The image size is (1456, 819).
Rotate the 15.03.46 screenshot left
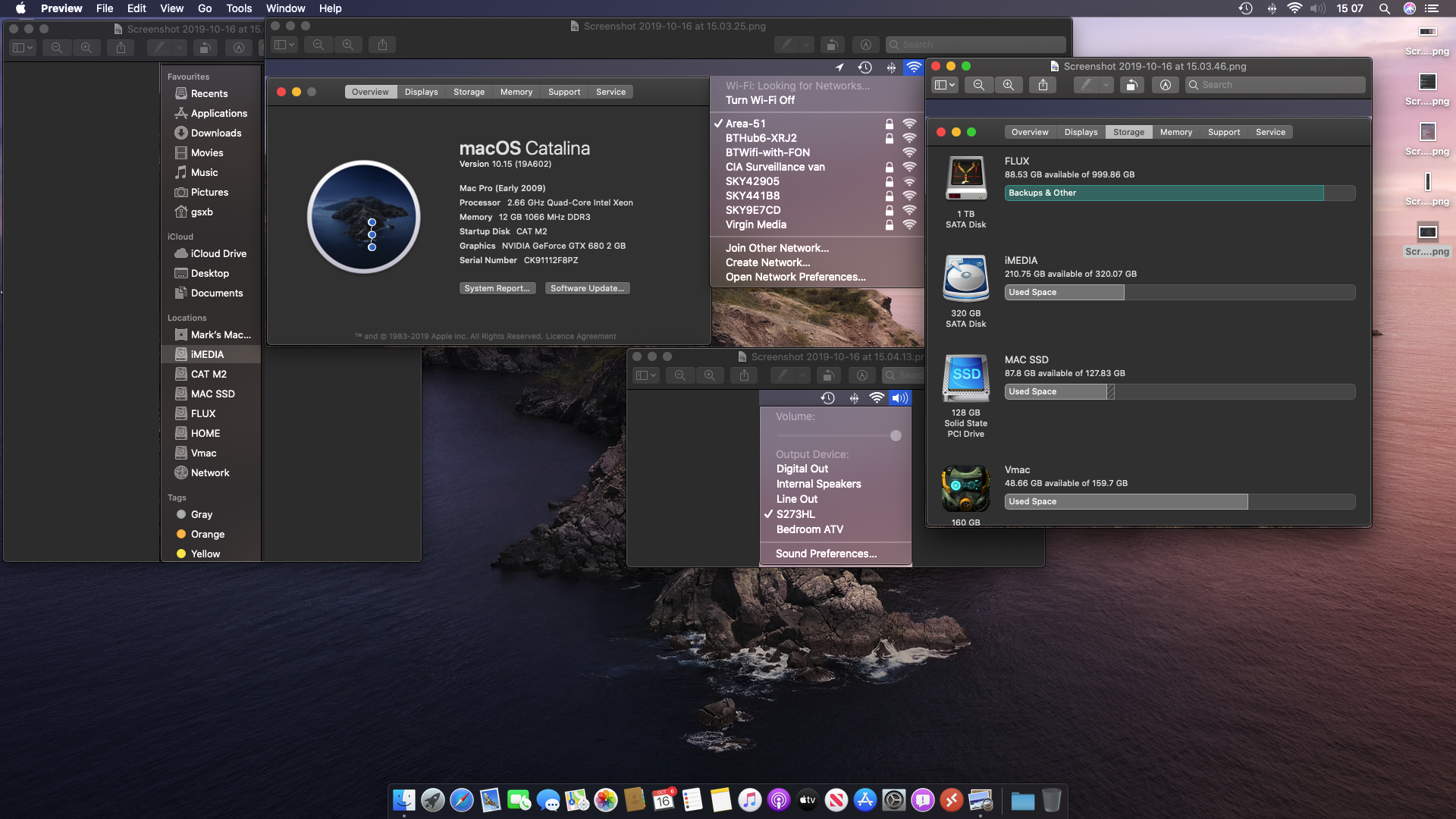pos(1131,85)
